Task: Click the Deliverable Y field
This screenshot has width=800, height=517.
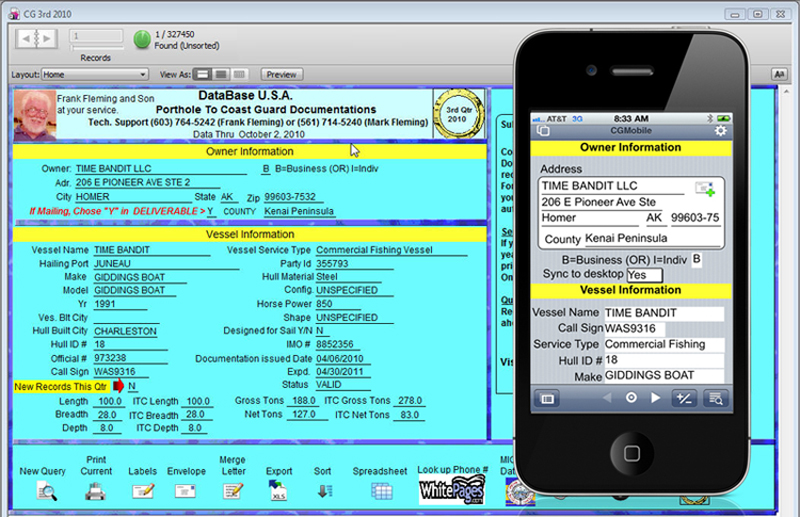Action: [x=211, y=211]
